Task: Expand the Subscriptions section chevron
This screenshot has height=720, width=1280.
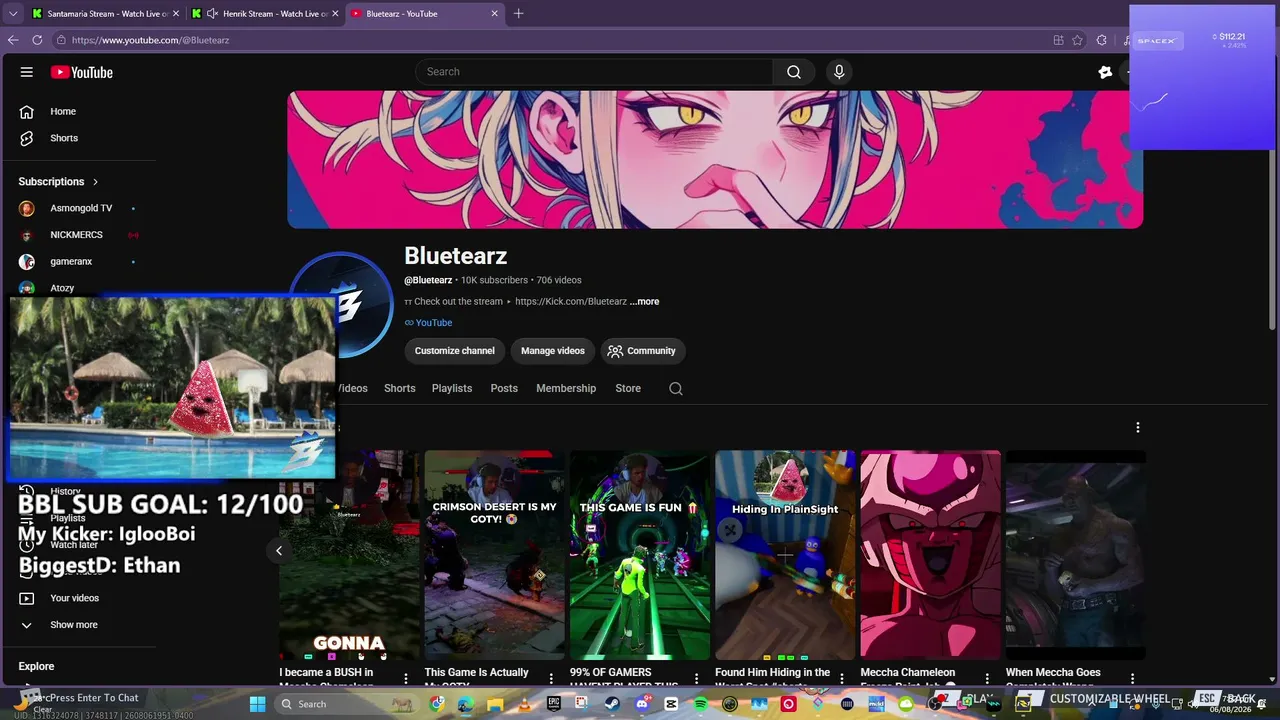Action: click(x=95, y=182)
